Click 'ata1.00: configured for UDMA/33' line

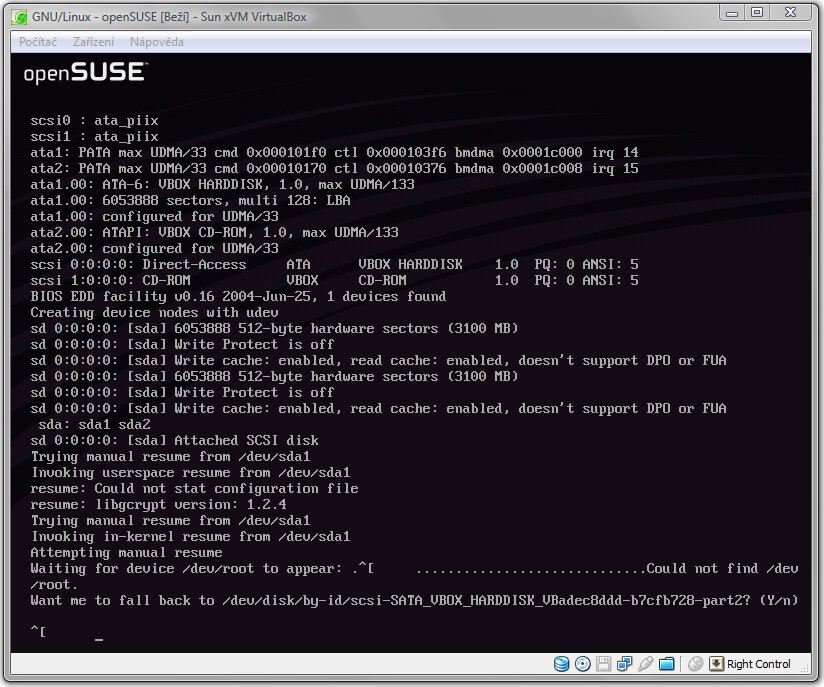(154, 217)
